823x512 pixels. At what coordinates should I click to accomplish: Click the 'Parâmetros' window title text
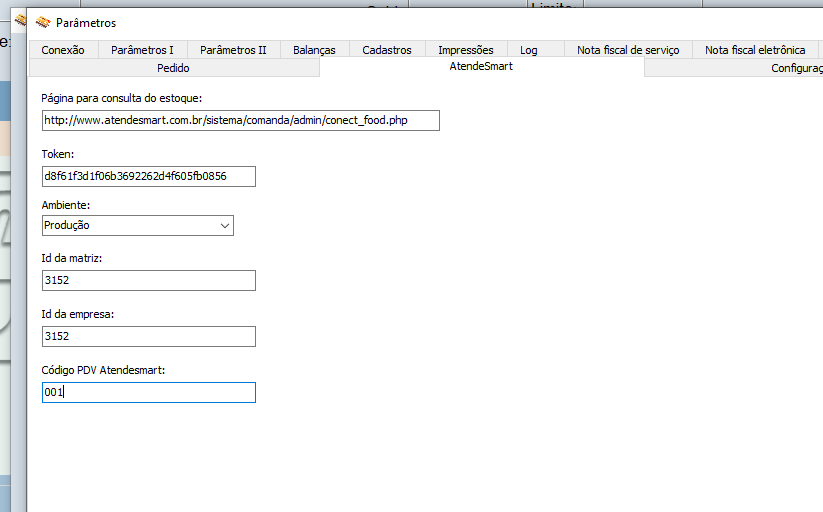[x=86, y=23]
